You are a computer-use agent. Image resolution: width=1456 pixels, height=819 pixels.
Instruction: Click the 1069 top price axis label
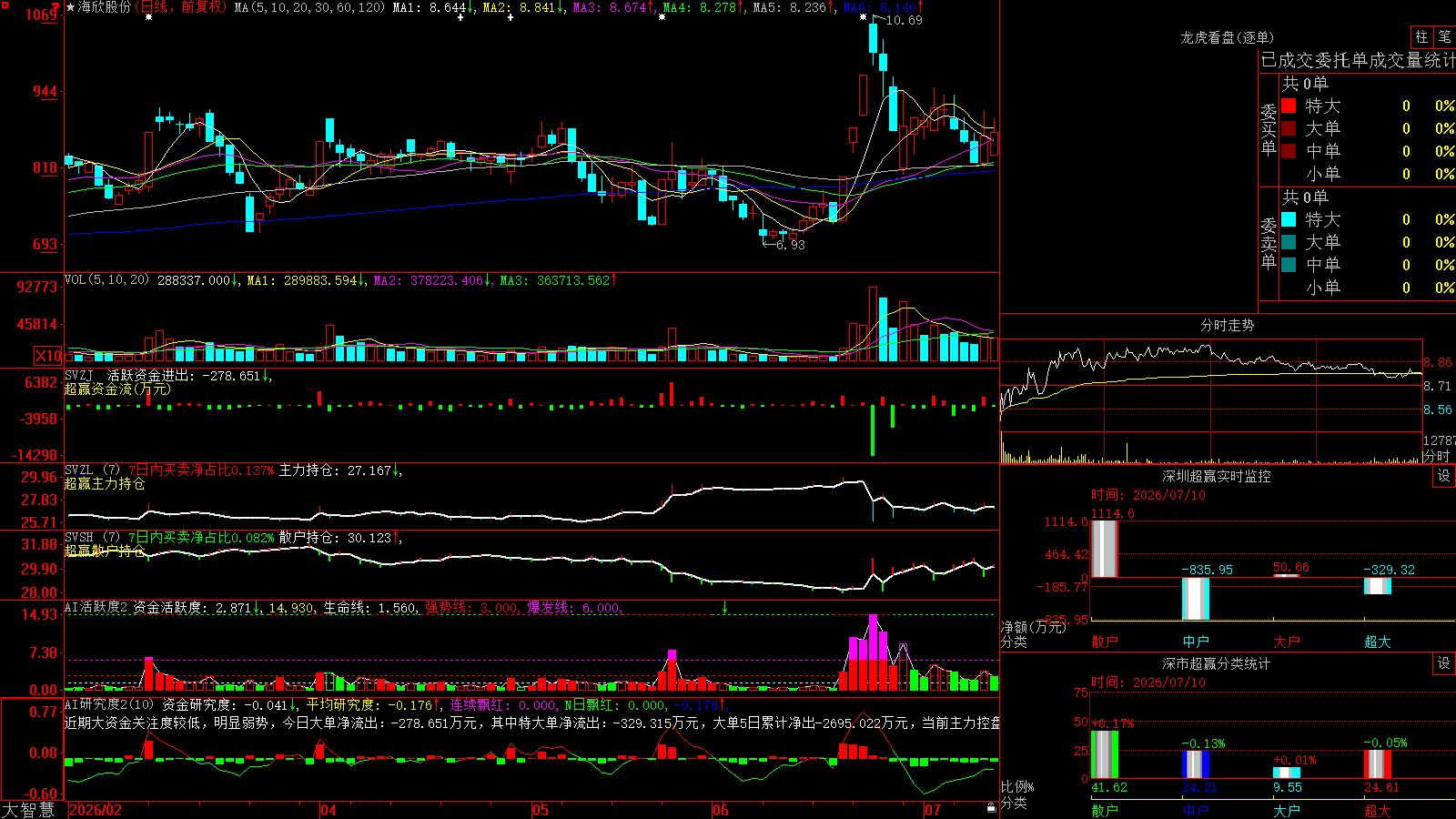[42, 15]
